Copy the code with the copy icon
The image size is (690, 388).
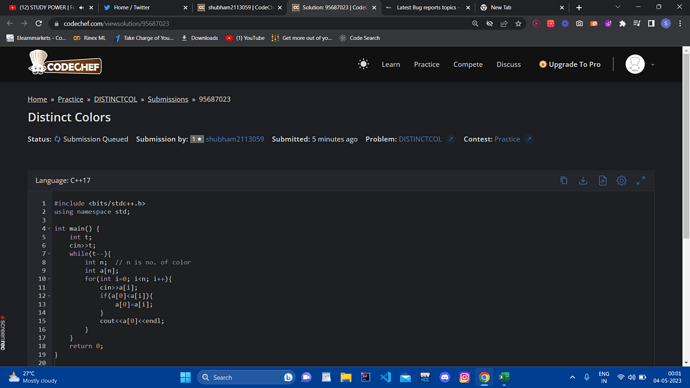tap(564, 180)
